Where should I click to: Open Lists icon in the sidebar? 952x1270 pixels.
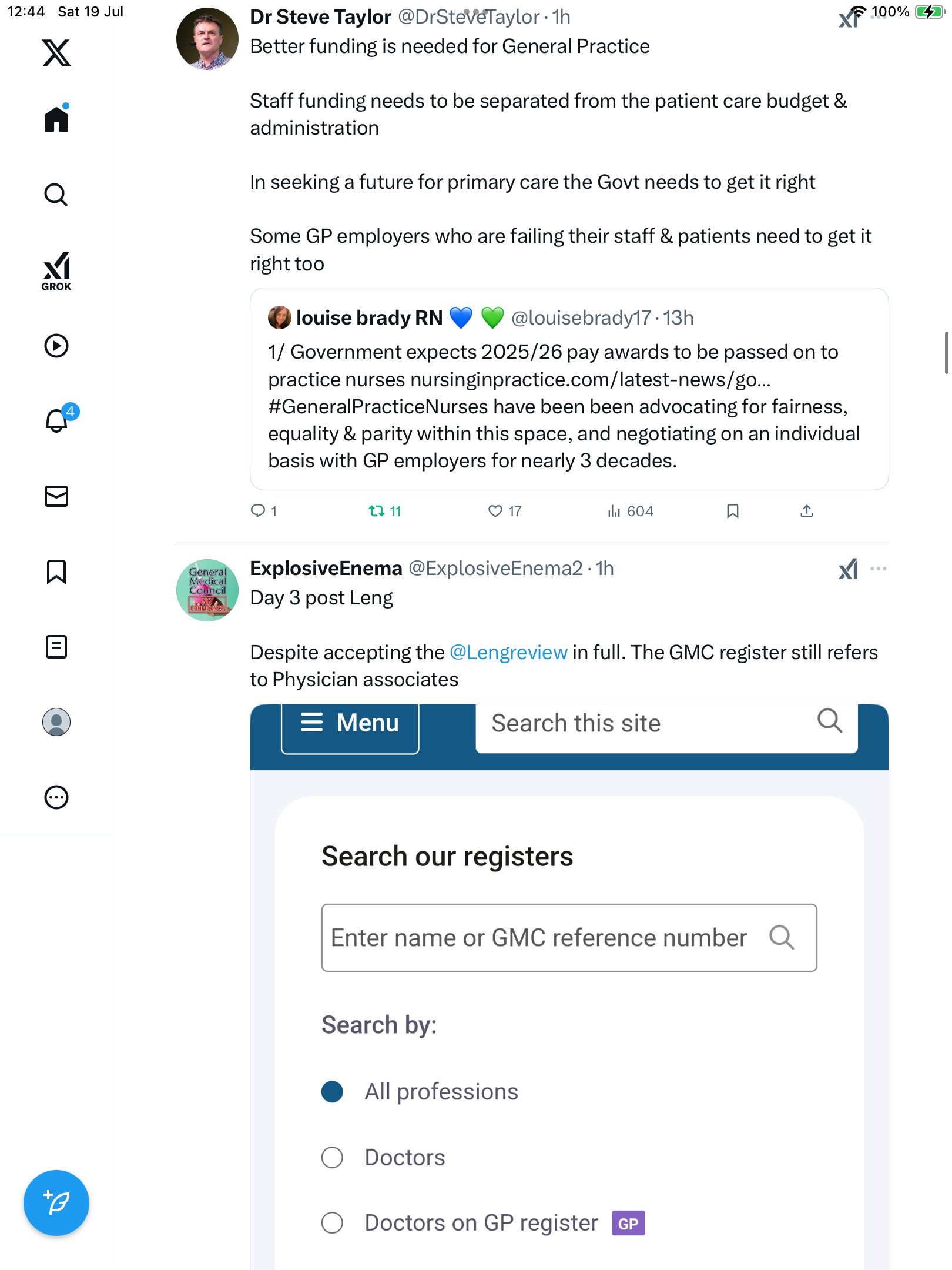(x=56, y=647)
